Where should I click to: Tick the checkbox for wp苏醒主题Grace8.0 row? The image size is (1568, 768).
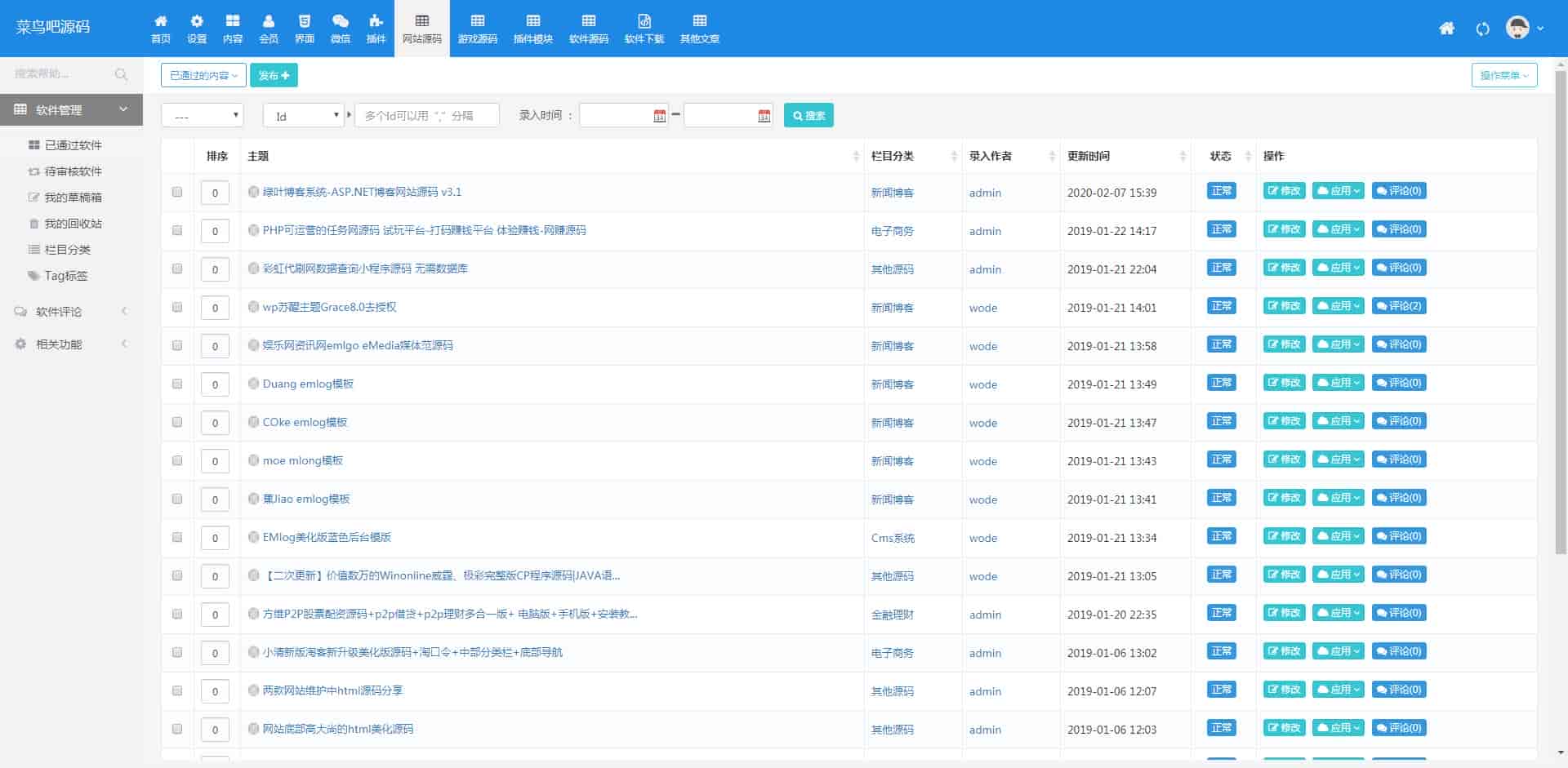[x=177, y=308]
